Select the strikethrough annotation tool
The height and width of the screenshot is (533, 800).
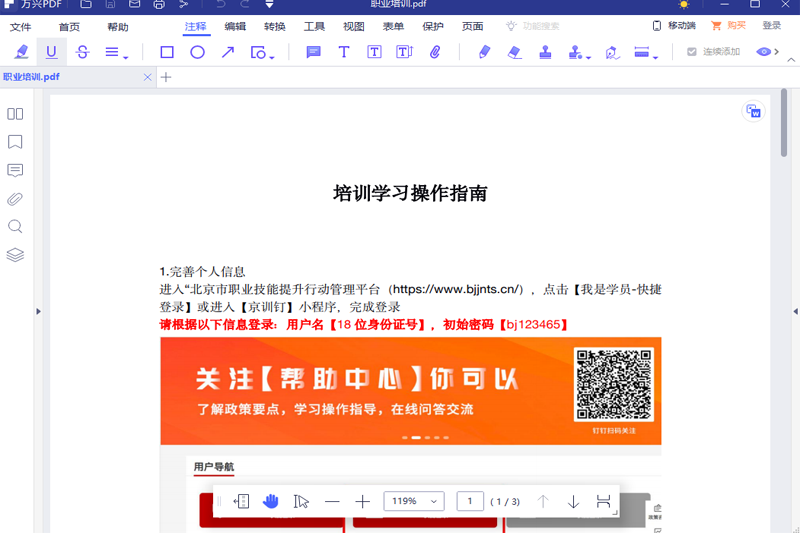(x=82, y=52)
